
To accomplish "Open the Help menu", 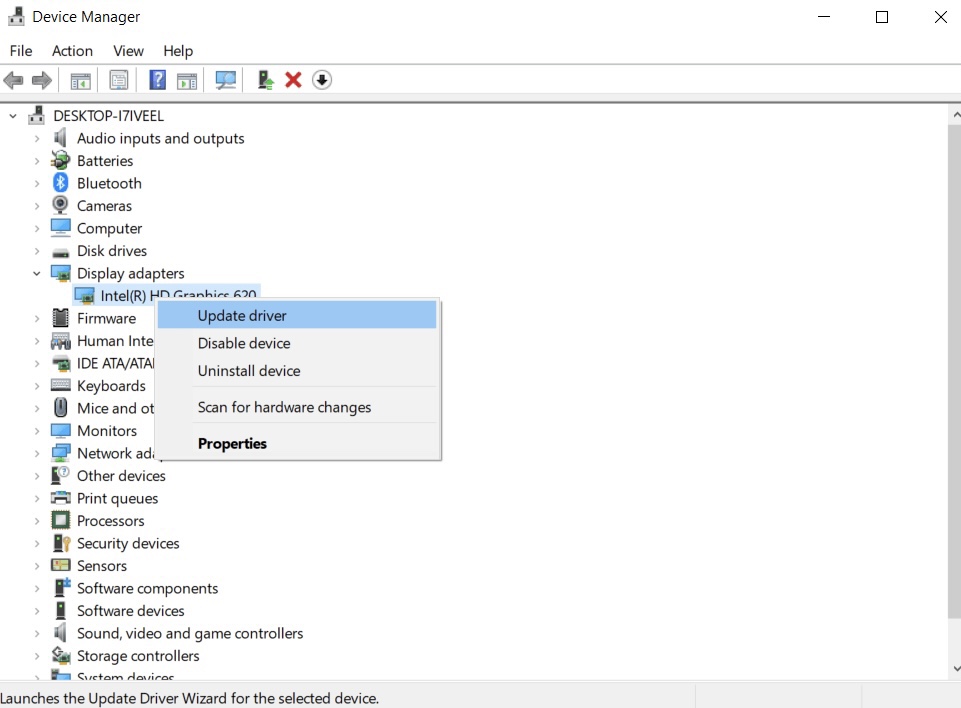I will point(178,51).
